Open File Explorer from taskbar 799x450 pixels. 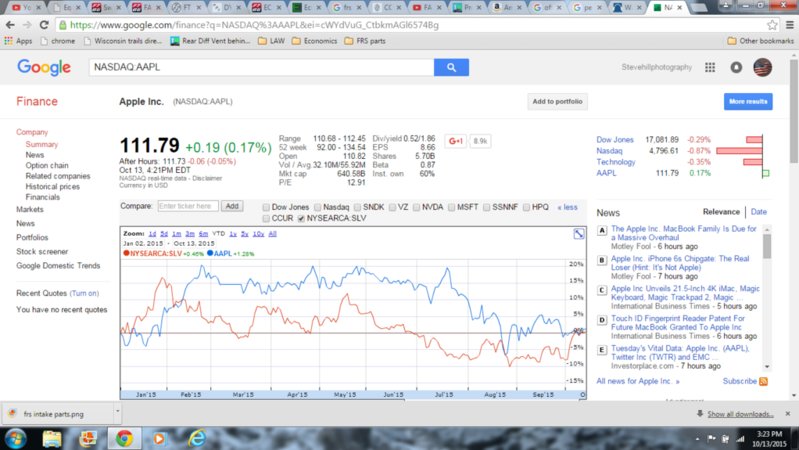tap(52, 438)
